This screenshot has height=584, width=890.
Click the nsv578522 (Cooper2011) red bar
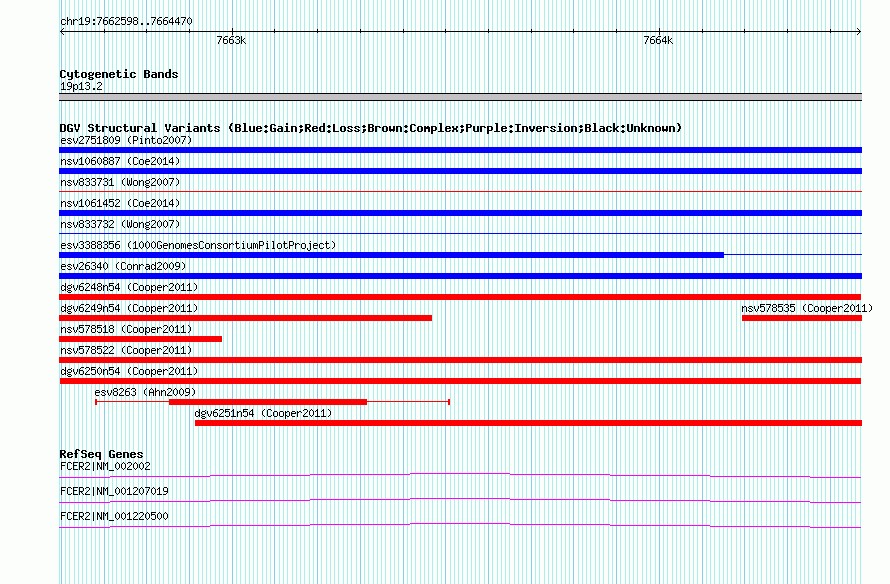click(460, 360)
